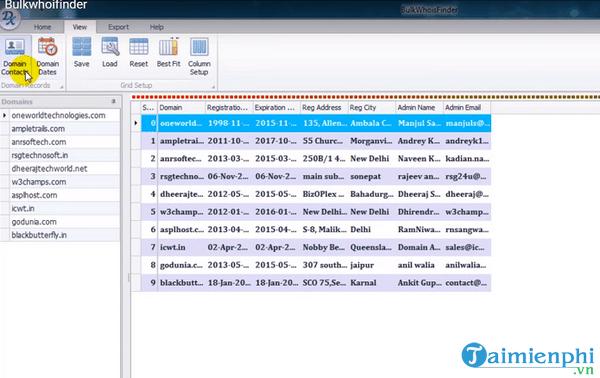This screenshot has height=378, width=600.
Task: Click 'Queensla...' city cell
Action: [x=371, y=247]
